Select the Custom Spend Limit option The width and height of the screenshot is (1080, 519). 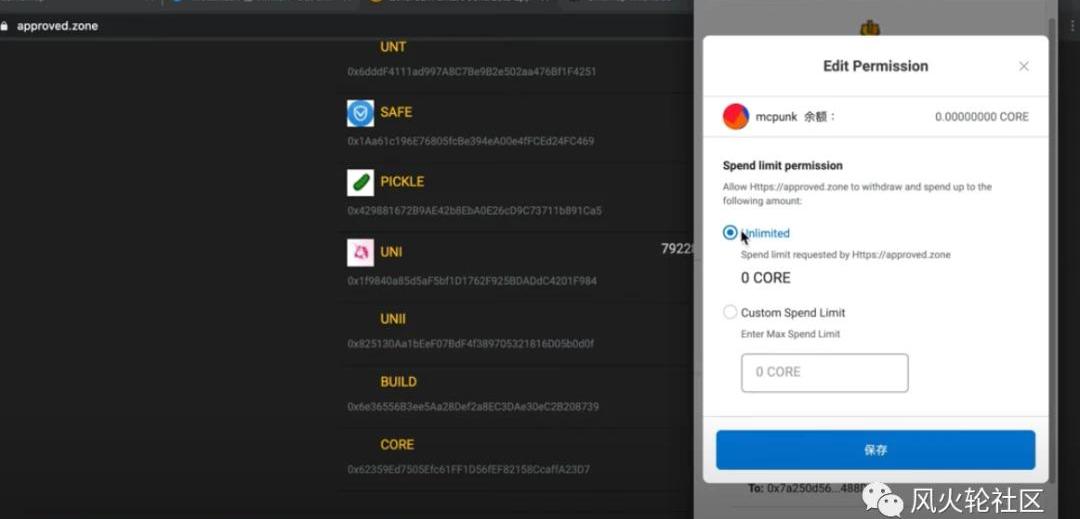pos(730,313)
